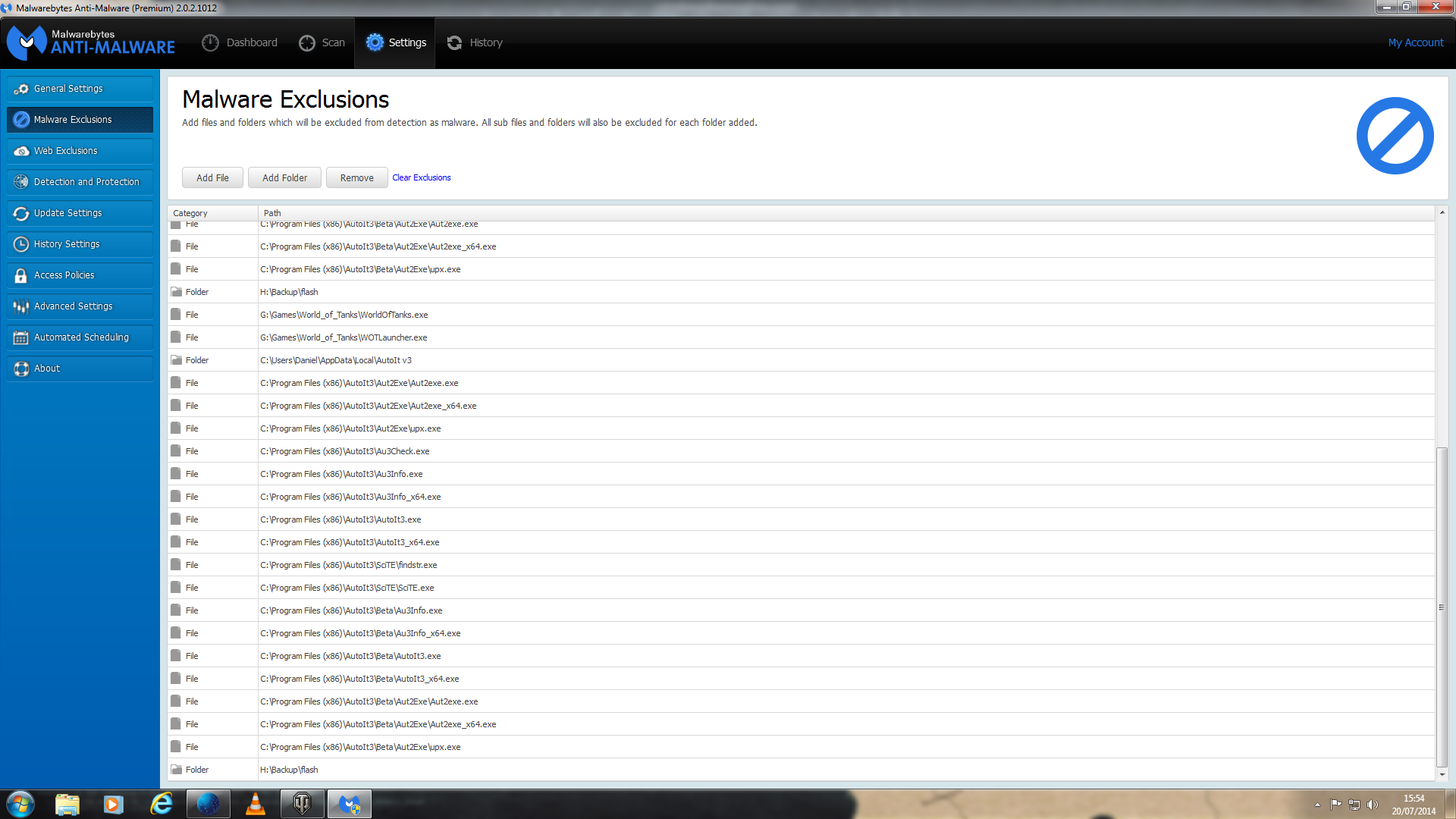
Task: Open World of Tanks taskbar icon
Action: tap(303, 804)
